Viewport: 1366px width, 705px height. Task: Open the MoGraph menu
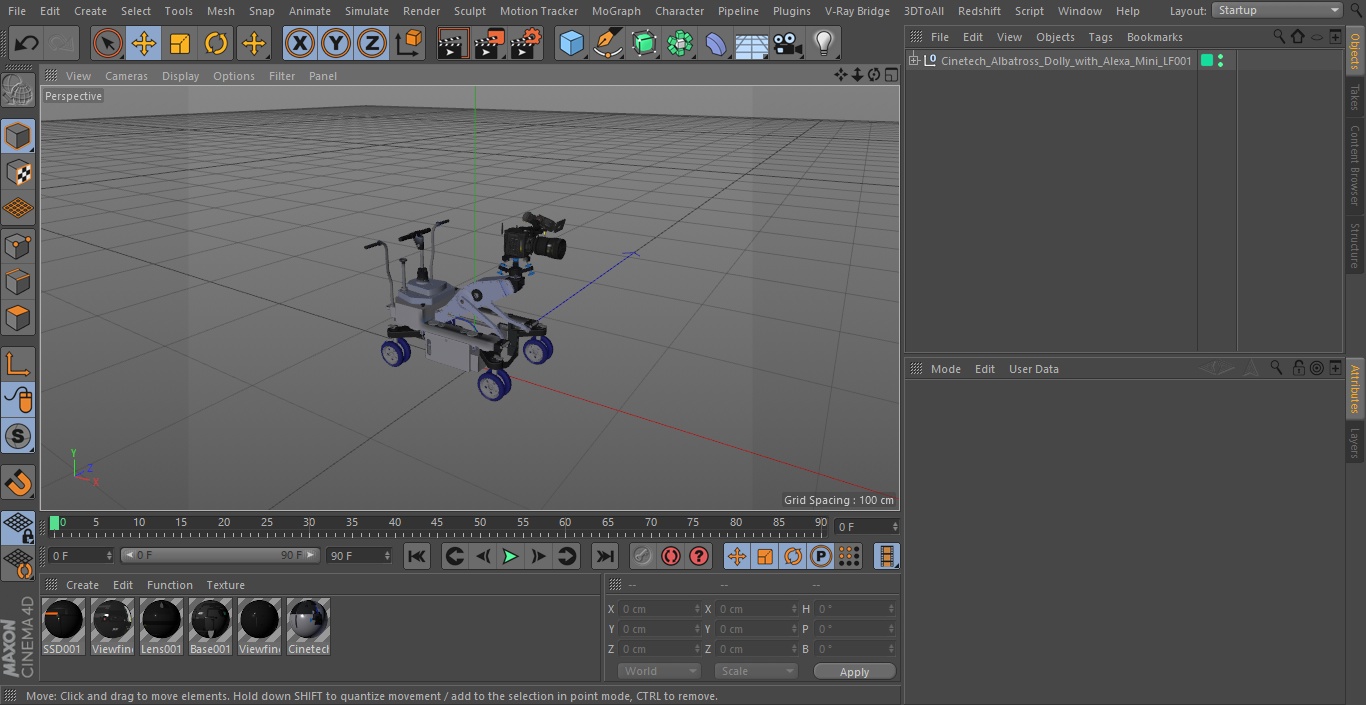(616, 11)
